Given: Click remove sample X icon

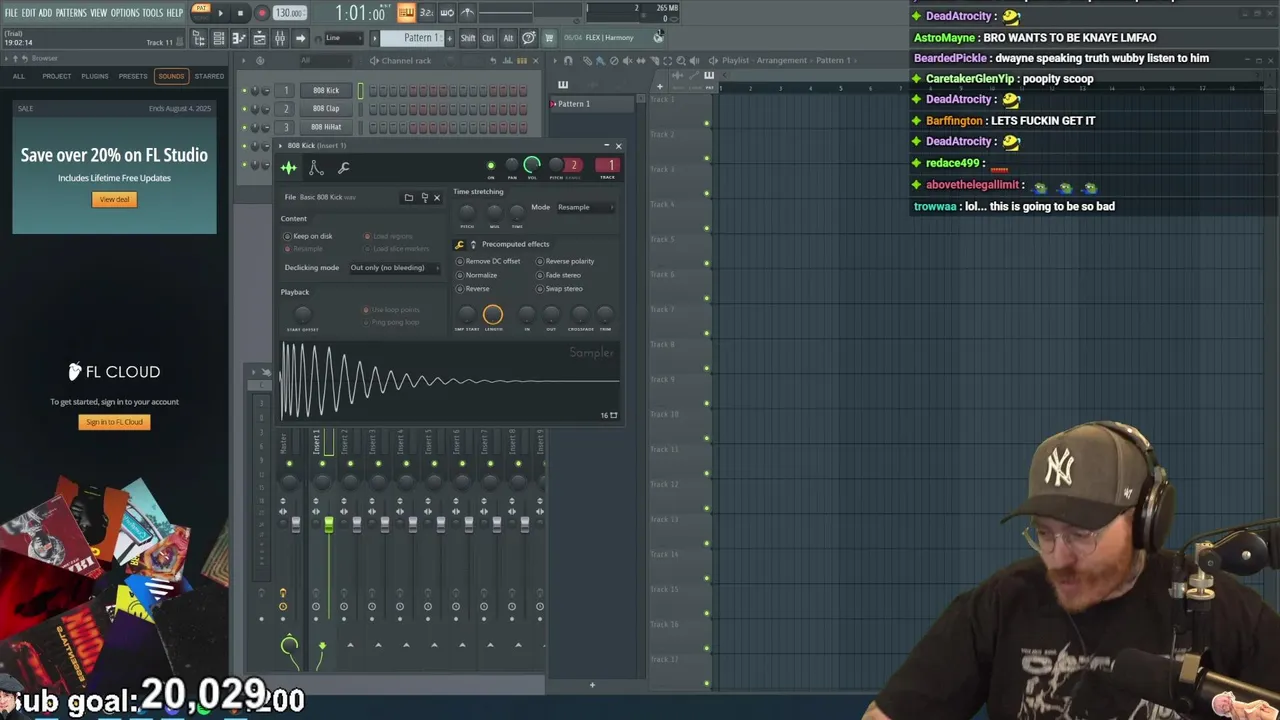Looking at the screenshot, I should click(x=436, y=198).
